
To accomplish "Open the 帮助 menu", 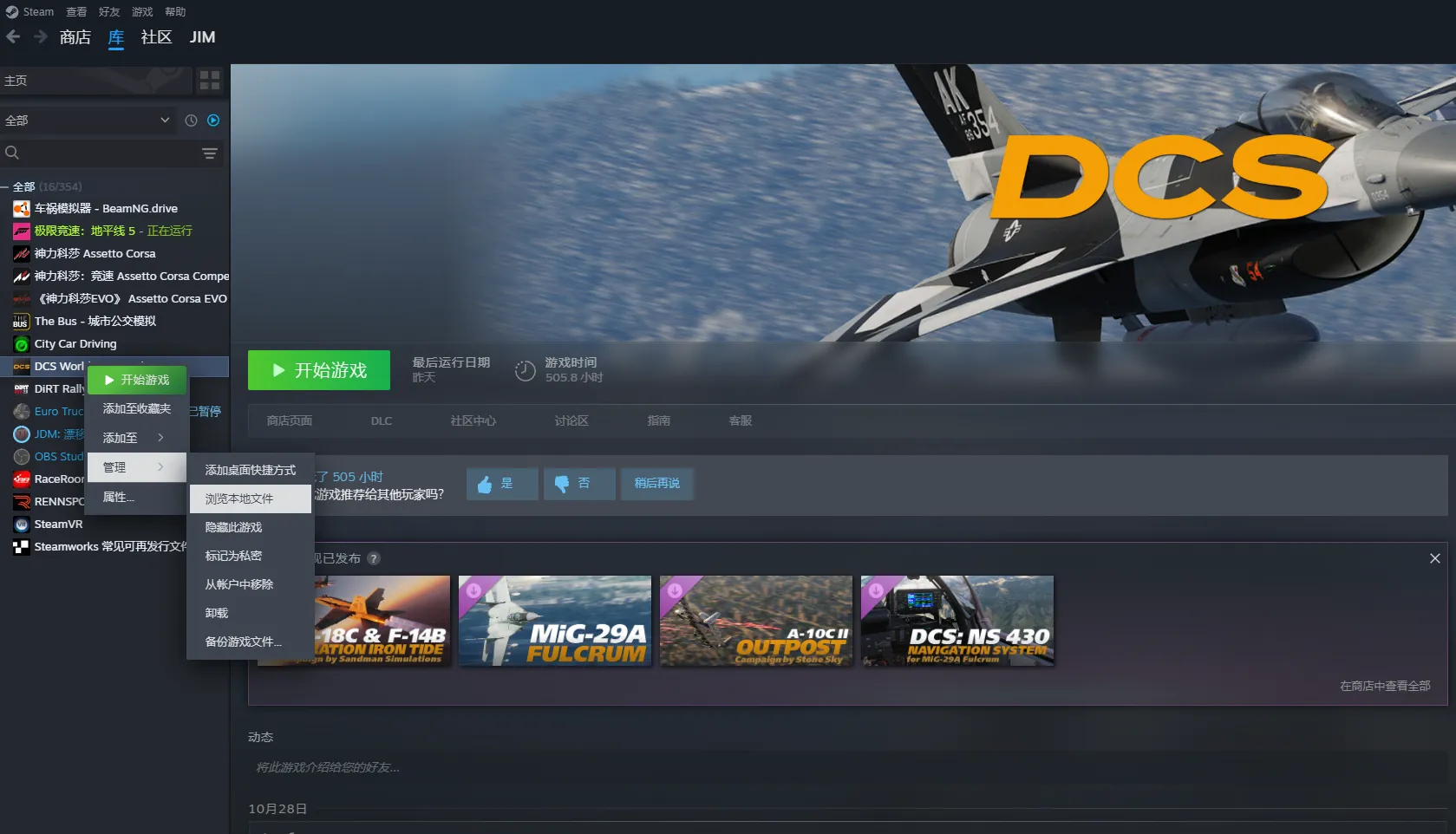I will coord(175,12).
